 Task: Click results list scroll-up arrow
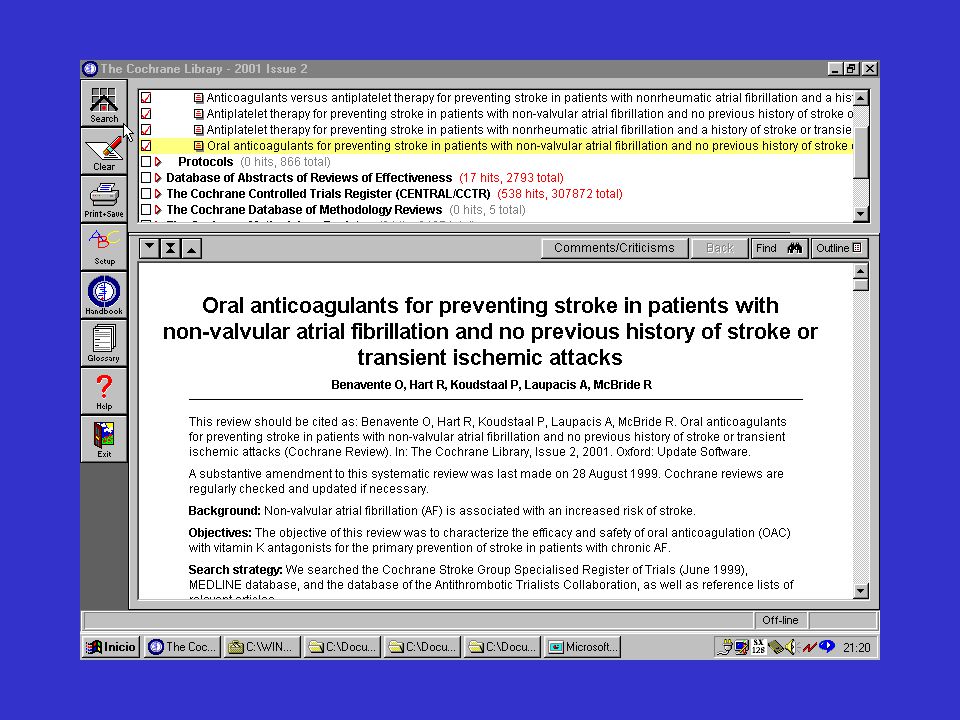861,98
